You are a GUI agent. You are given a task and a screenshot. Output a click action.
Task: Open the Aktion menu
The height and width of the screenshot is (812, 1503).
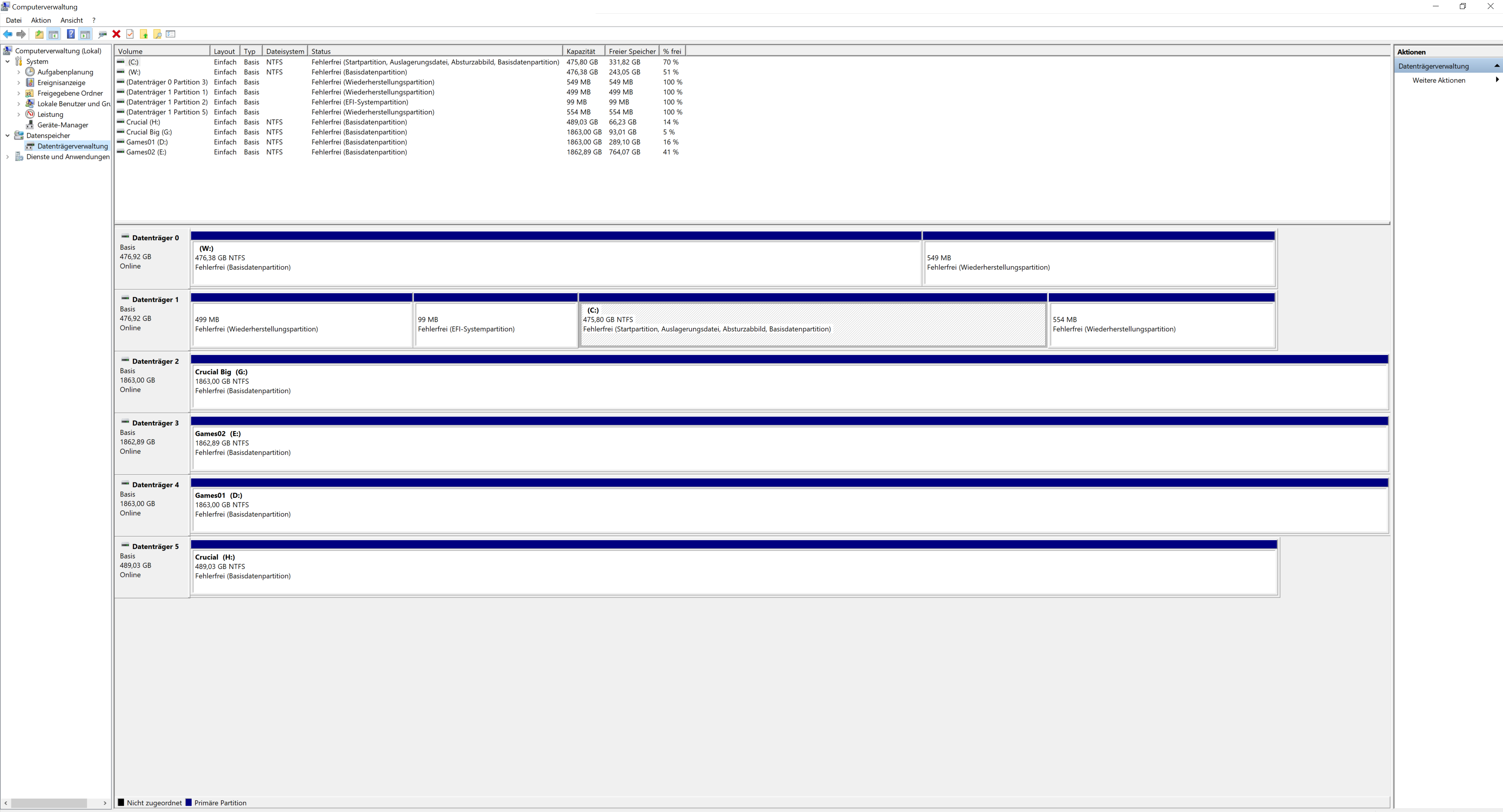coord(41,20)
